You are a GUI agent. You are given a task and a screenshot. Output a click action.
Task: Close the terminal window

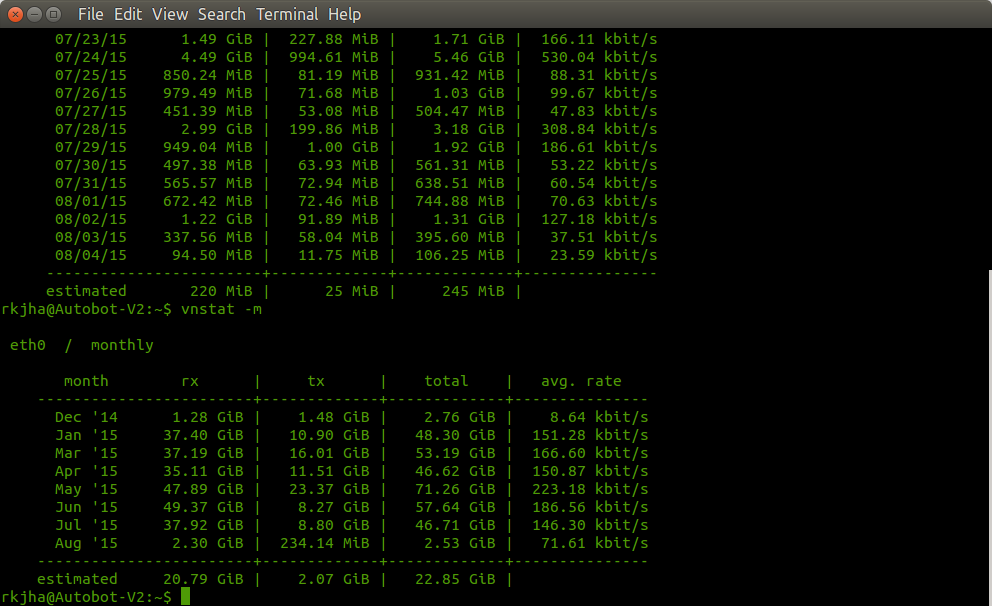pos(16,14)
